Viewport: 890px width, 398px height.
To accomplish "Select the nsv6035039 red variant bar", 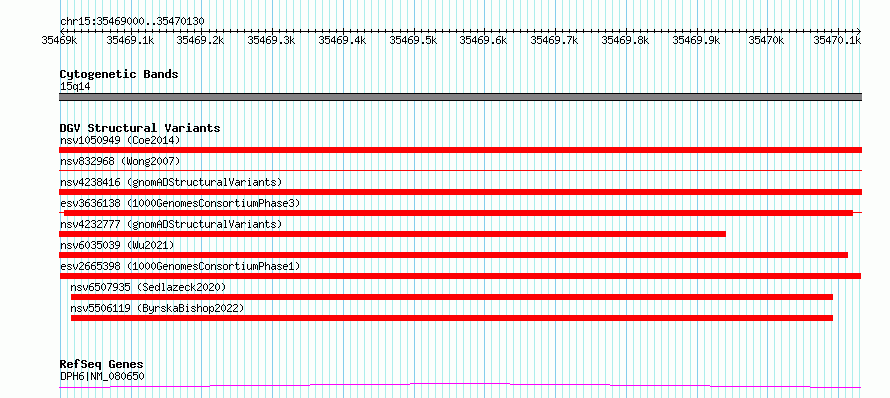I will tap(454, 255).
